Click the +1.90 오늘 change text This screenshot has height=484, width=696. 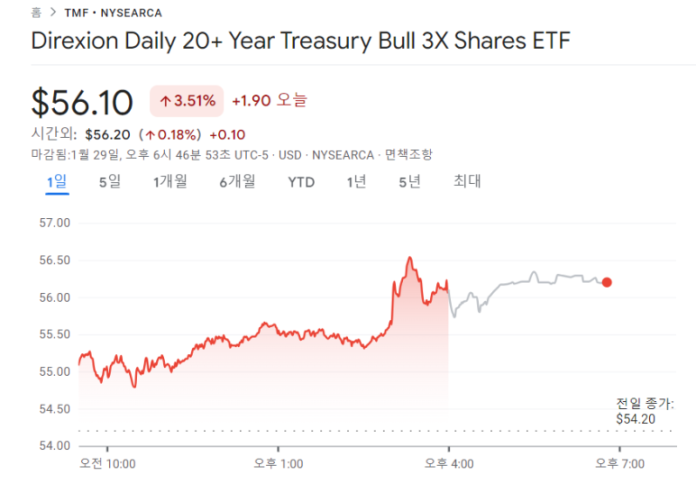(x=270, y=101)
